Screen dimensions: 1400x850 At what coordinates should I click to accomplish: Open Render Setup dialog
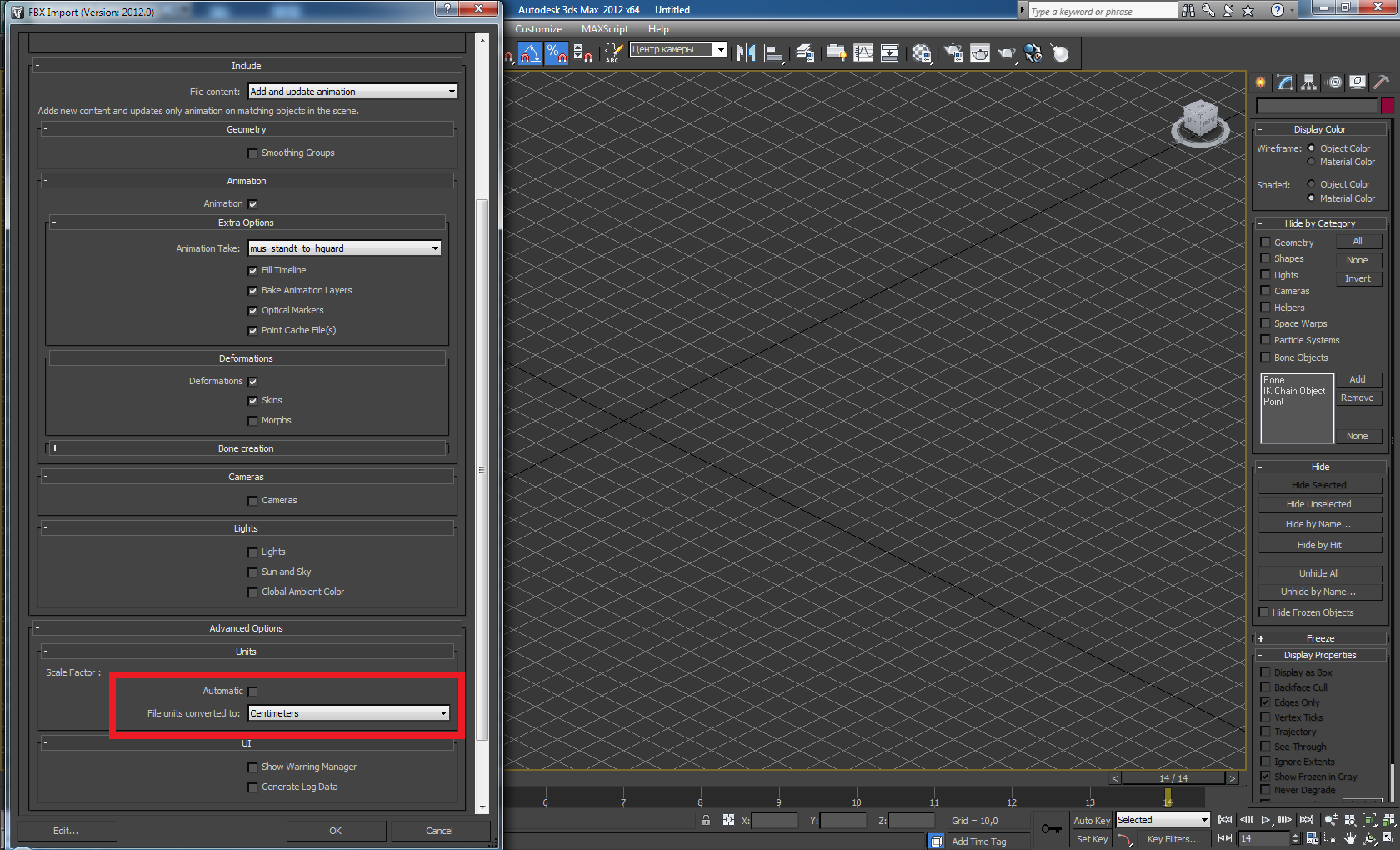pyautogui.click(x=953, y=53)
